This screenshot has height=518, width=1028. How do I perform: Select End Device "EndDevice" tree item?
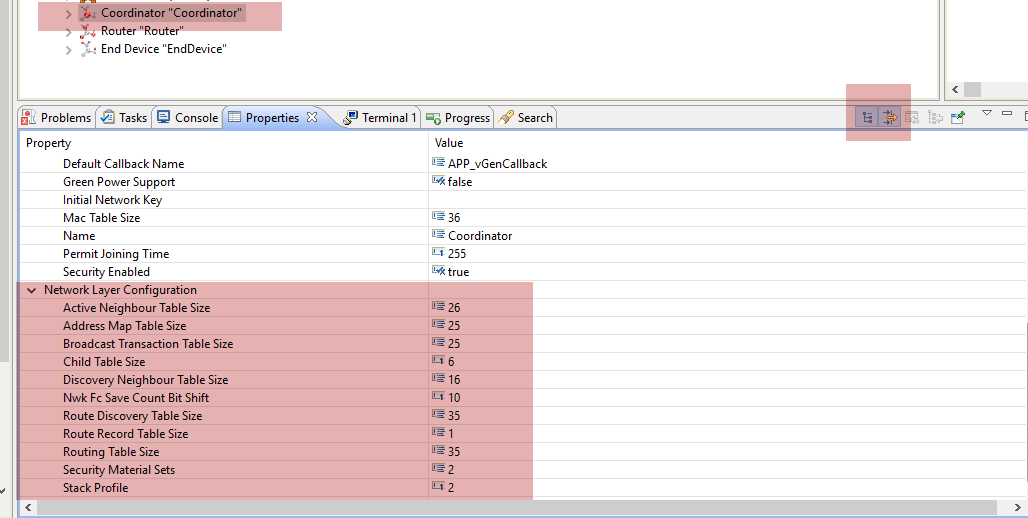coord(163,49)
